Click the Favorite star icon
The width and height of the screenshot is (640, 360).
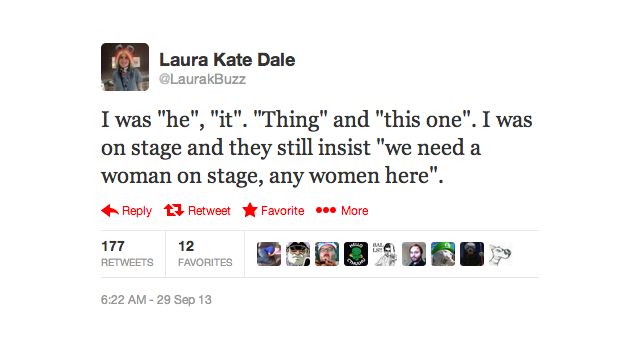coord(250,210)
